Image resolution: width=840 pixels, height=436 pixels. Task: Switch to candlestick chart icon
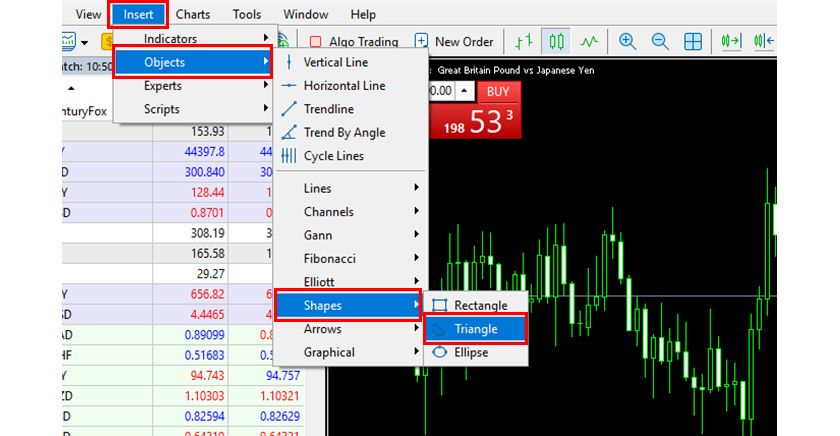click(558, 42)
